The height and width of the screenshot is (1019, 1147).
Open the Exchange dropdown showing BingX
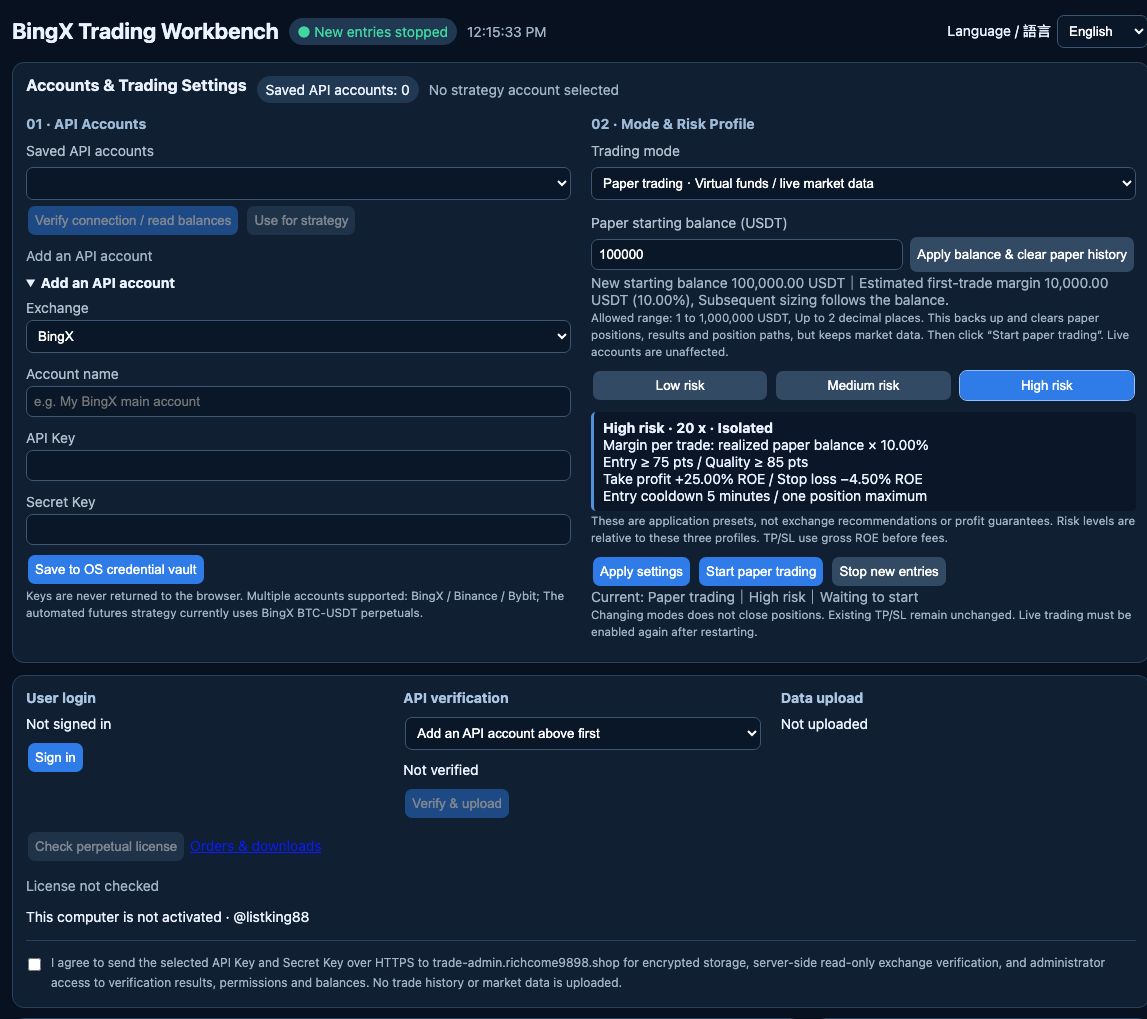298,336
